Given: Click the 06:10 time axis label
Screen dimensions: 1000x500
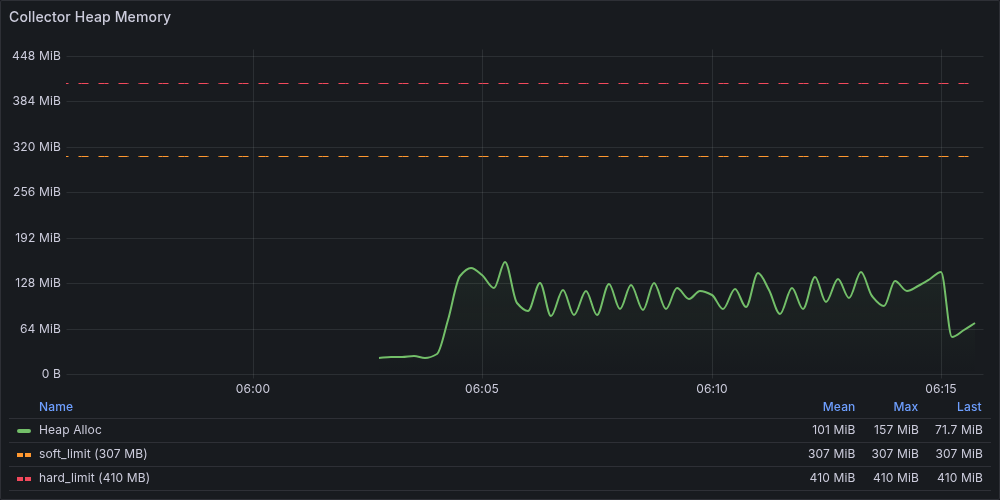Looking at the screenshot, I should pos(711,388).
